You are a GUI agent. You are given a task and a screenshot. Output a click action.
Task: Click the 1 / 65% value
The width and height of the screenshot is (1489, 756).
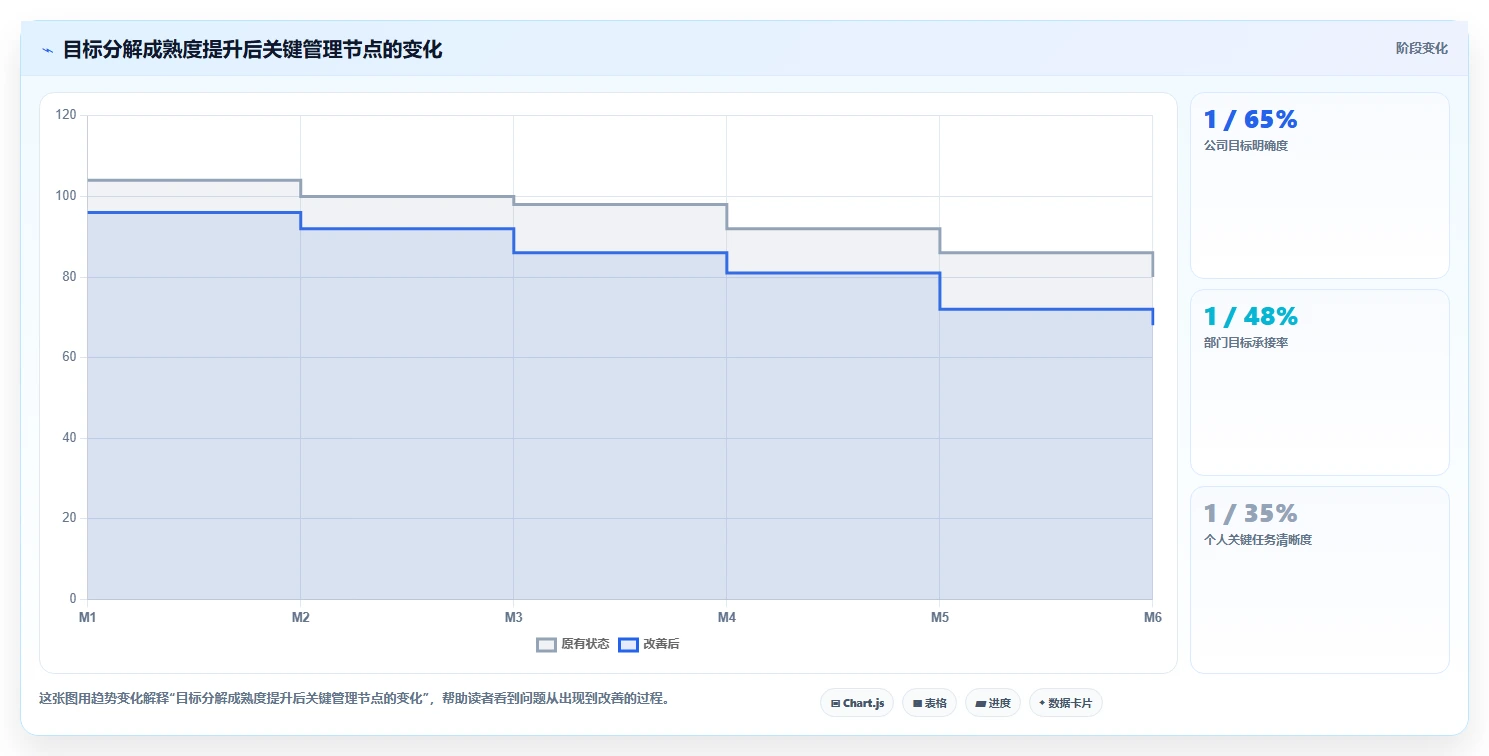click(x=1250, y=120)
